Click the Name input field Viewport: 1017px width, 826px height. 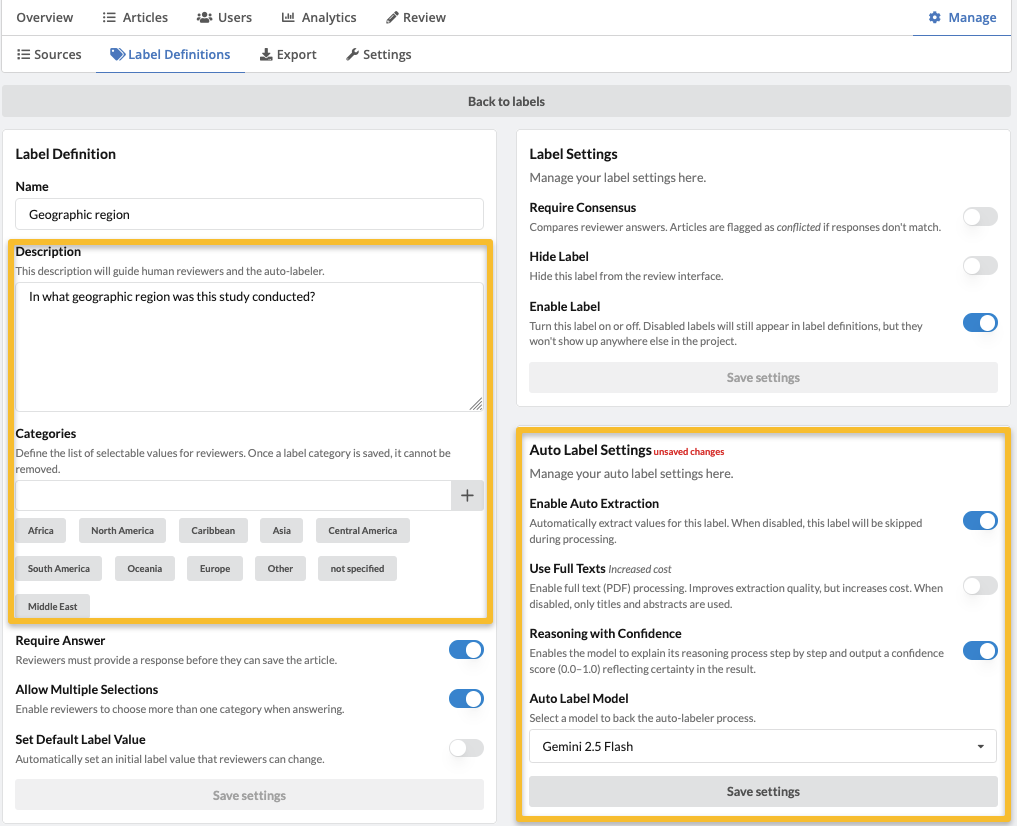tap(249, 214)
